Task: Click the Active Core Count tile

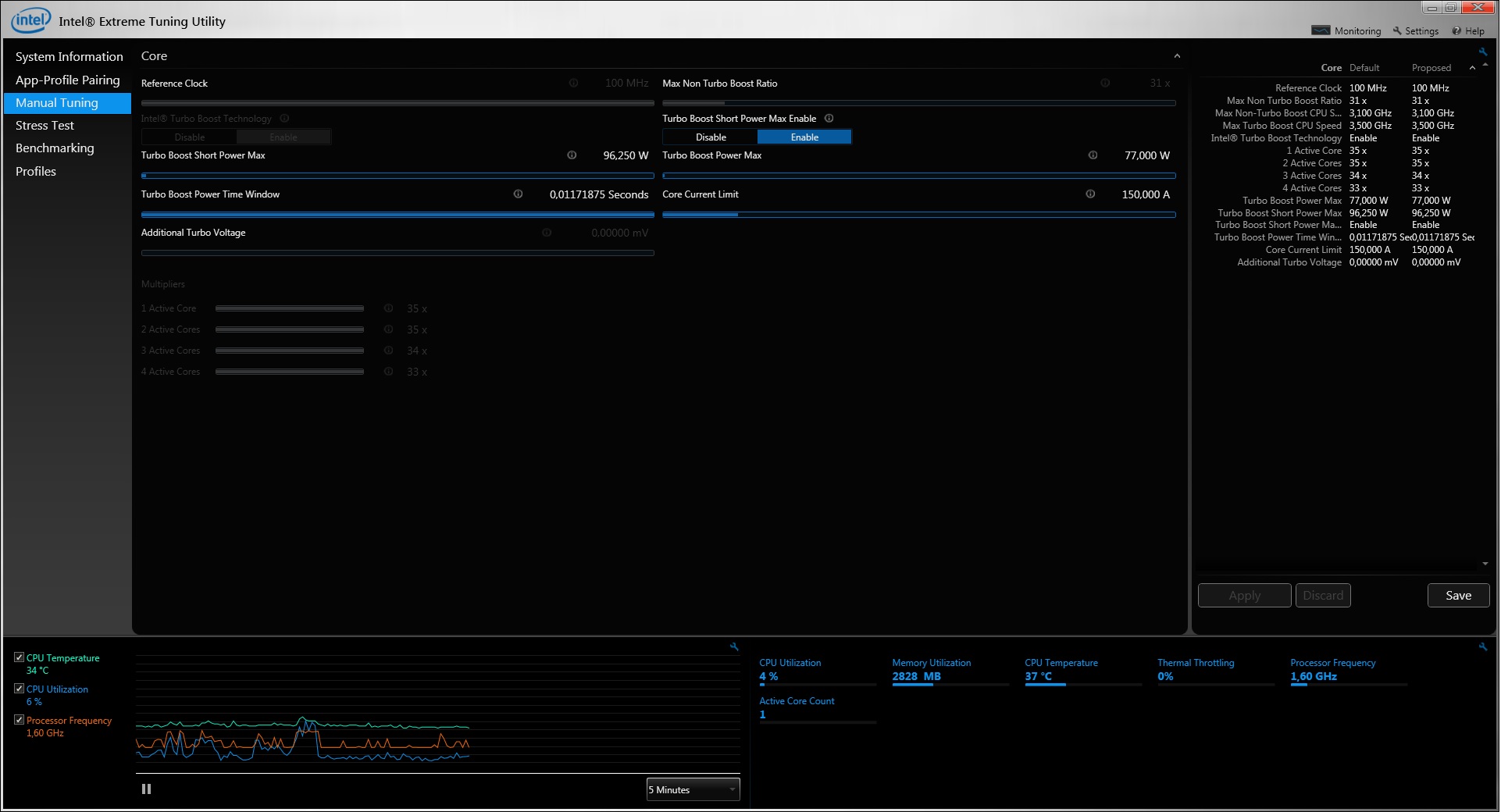Action: tap(818, 709)
